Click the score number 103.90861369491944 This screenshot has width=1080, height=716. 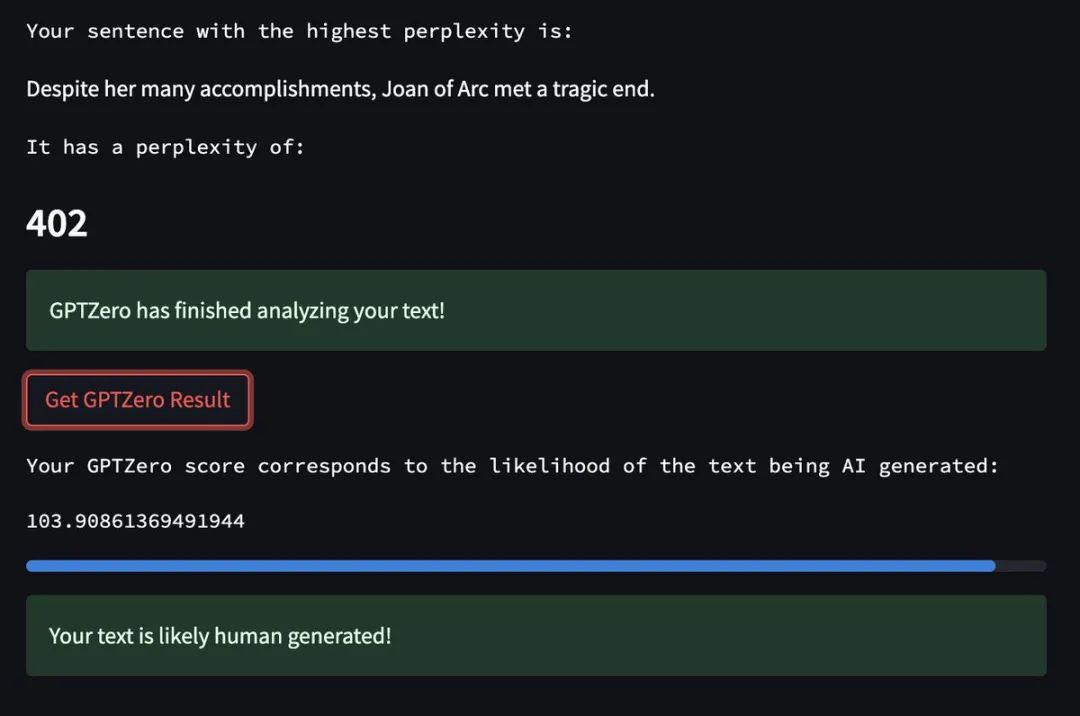tap(136, 521)
